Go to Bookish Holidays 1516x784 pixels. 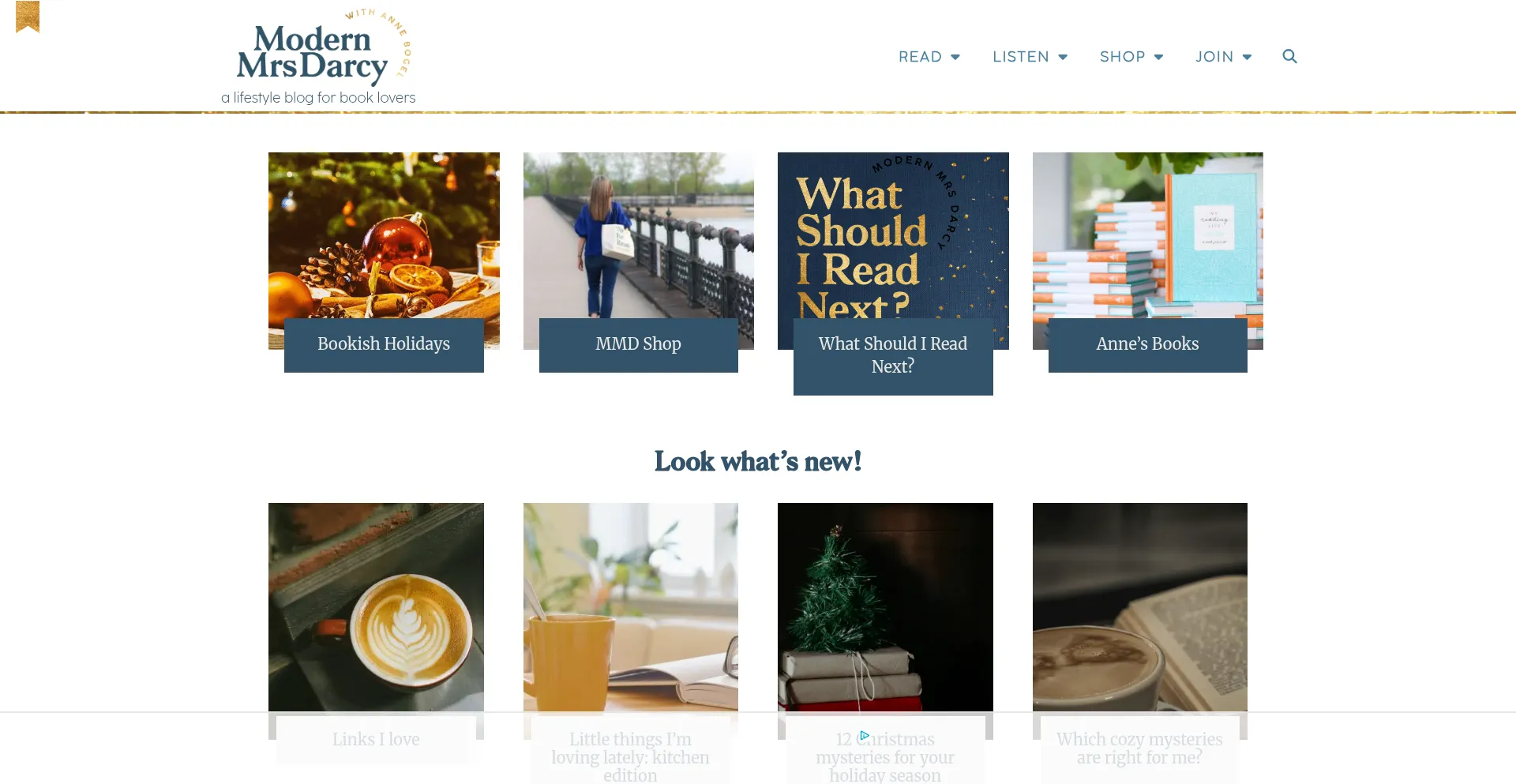click(384, 344)
